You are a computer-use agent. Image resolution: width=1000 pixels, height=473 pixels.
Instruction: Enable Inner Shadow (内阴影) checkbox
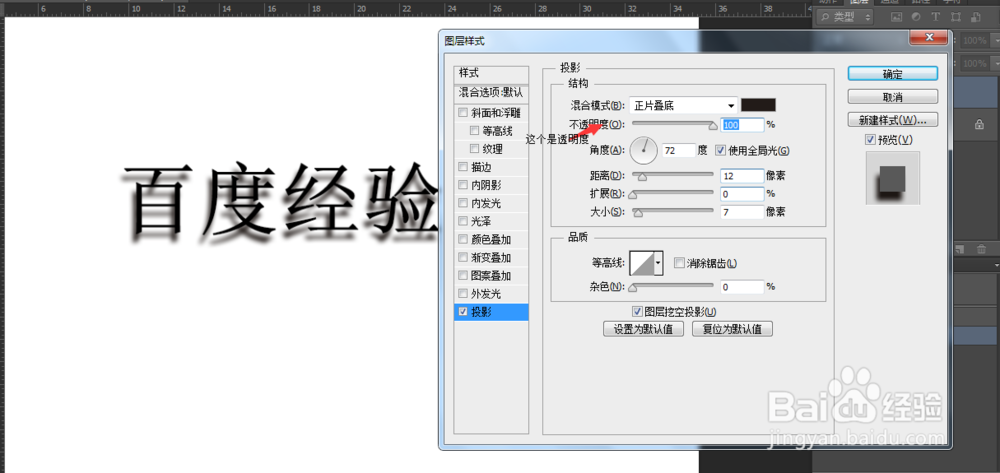tap(462, 186)
